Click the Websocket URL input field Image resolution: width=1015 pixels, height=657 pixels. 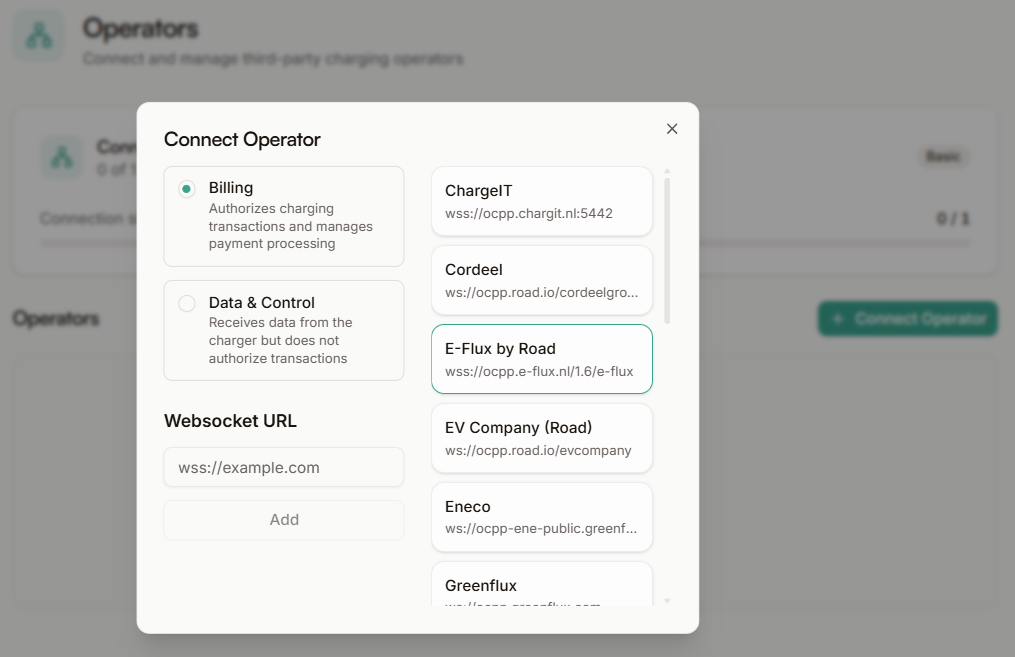[283, 467]
